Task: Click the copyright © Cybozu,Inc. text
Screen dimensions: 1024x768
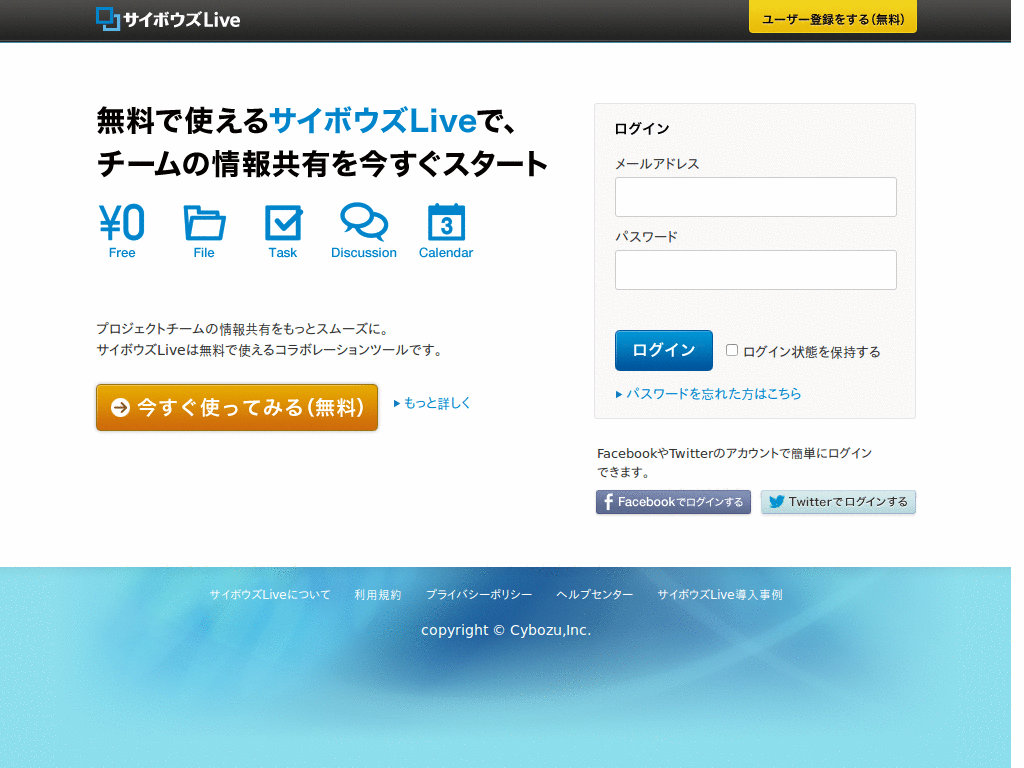Action: click(x=506, y=630)
